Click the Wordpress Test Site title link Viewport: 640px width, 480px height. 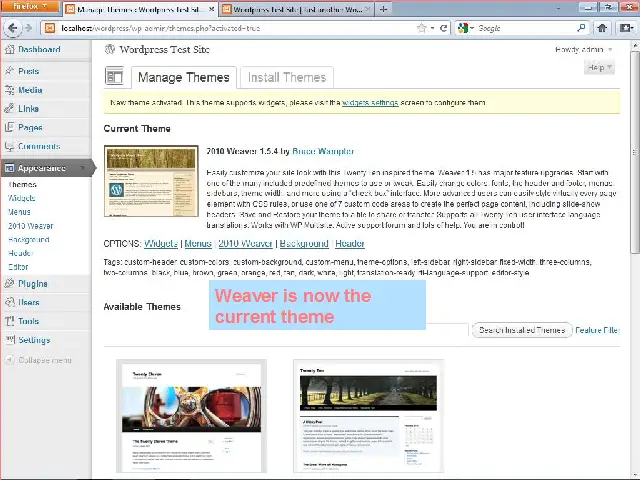coord(164,50)
